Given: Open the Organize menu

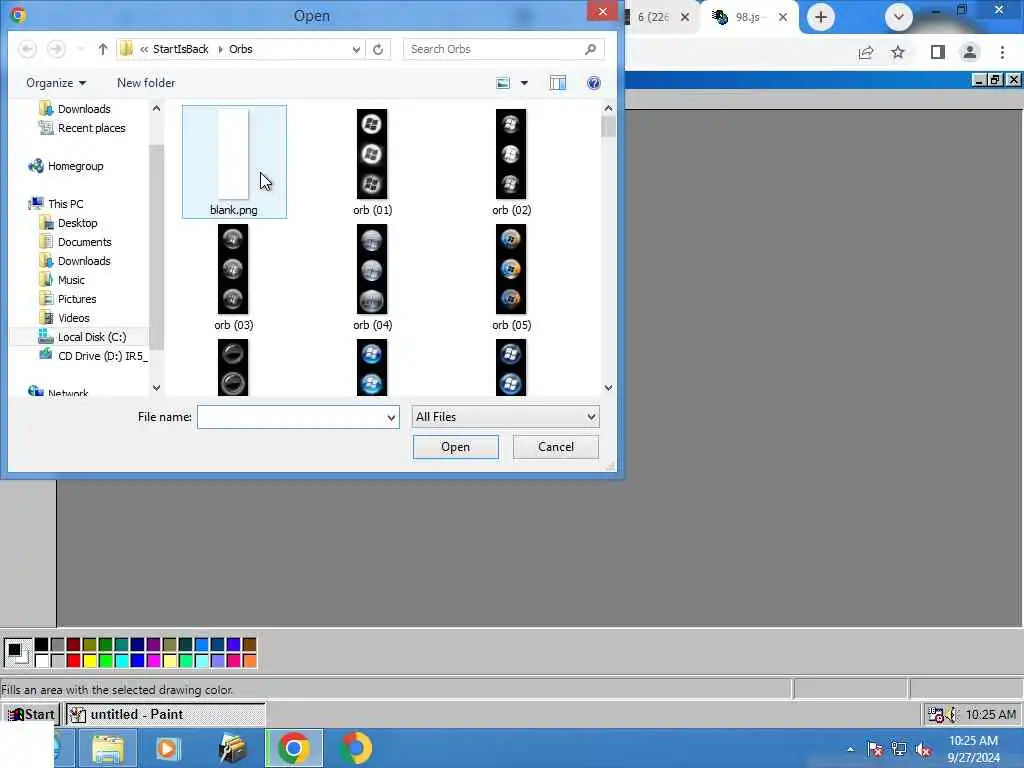Looking at the screenshot, I should point(56,83).
